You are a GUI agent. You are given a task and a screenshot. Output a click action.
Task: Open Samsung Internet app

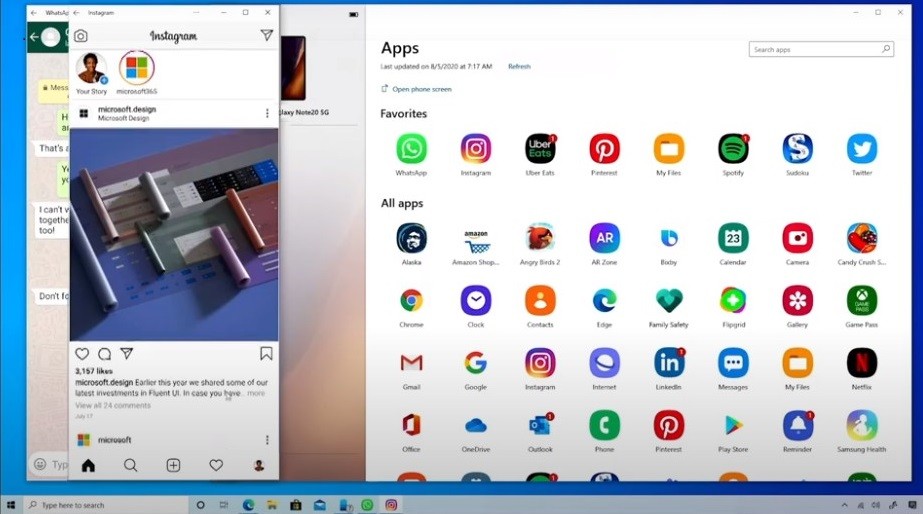click(605, 363)
